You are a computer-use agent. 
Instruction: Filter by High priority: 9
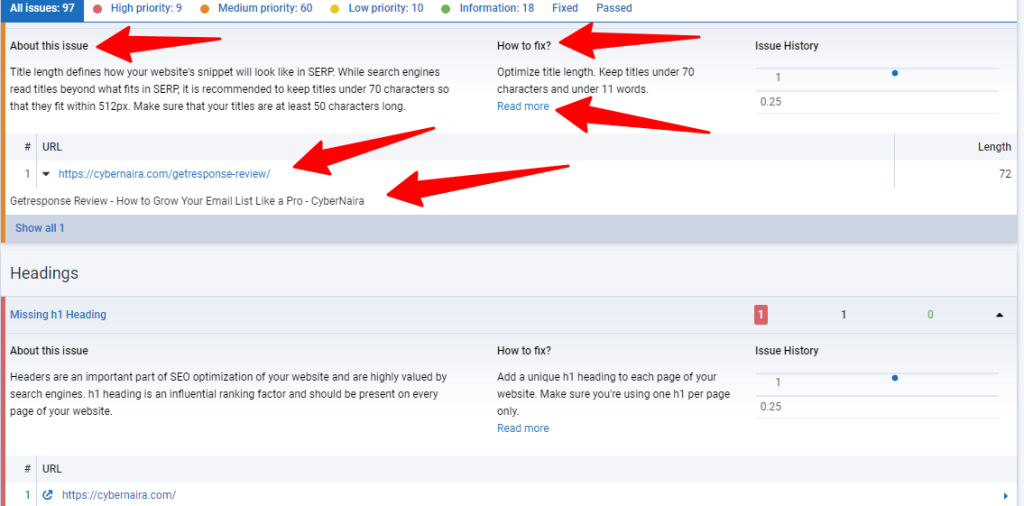pyautogui.click(x=146, y=8)
